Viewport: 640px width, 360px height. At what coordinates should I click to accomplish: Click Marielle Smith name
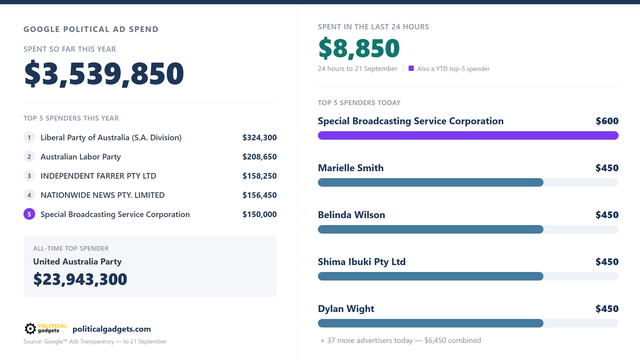(351, 168)
